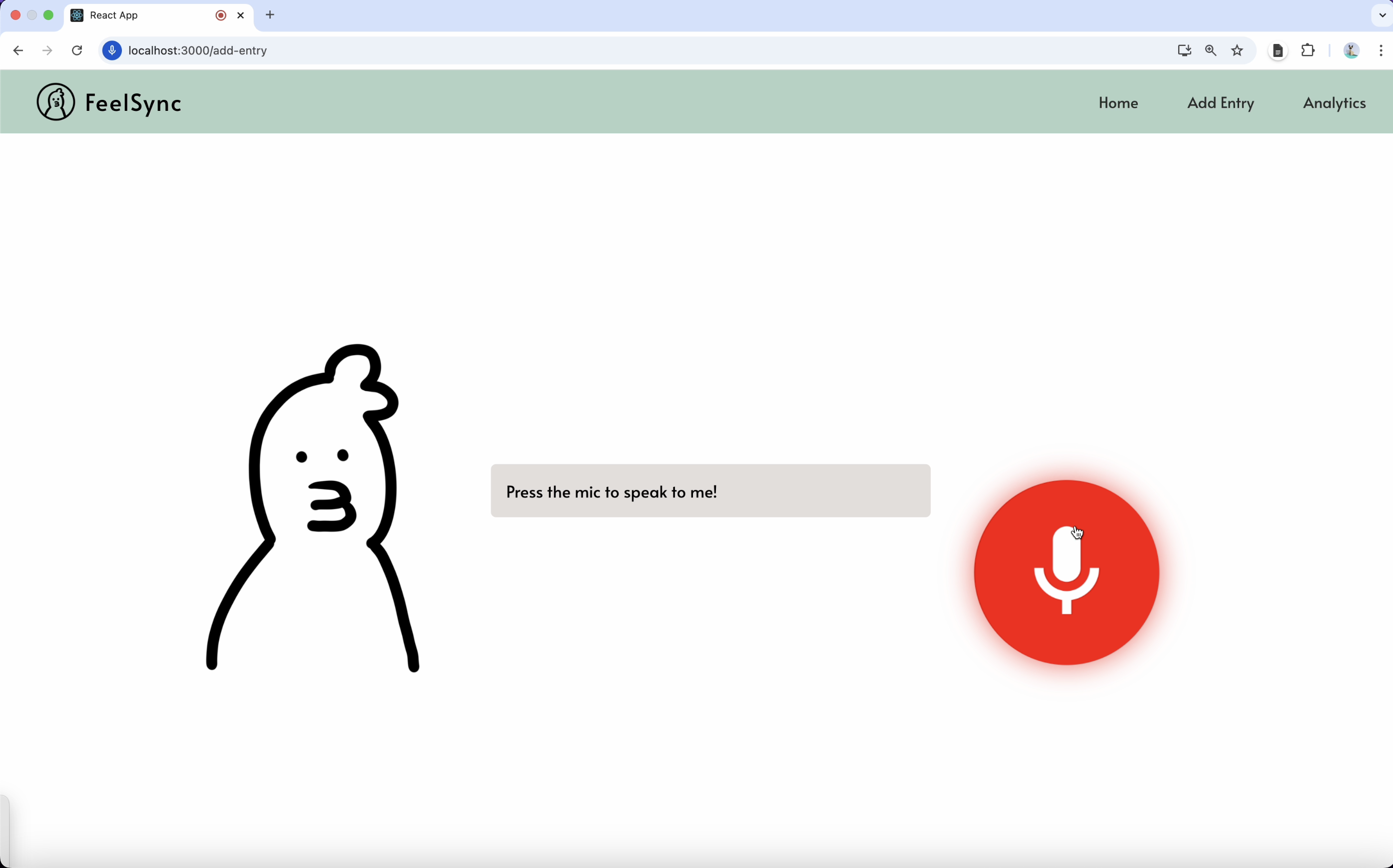Close the React App tab
Screen dimensions: 1393x868
point(241,15)
